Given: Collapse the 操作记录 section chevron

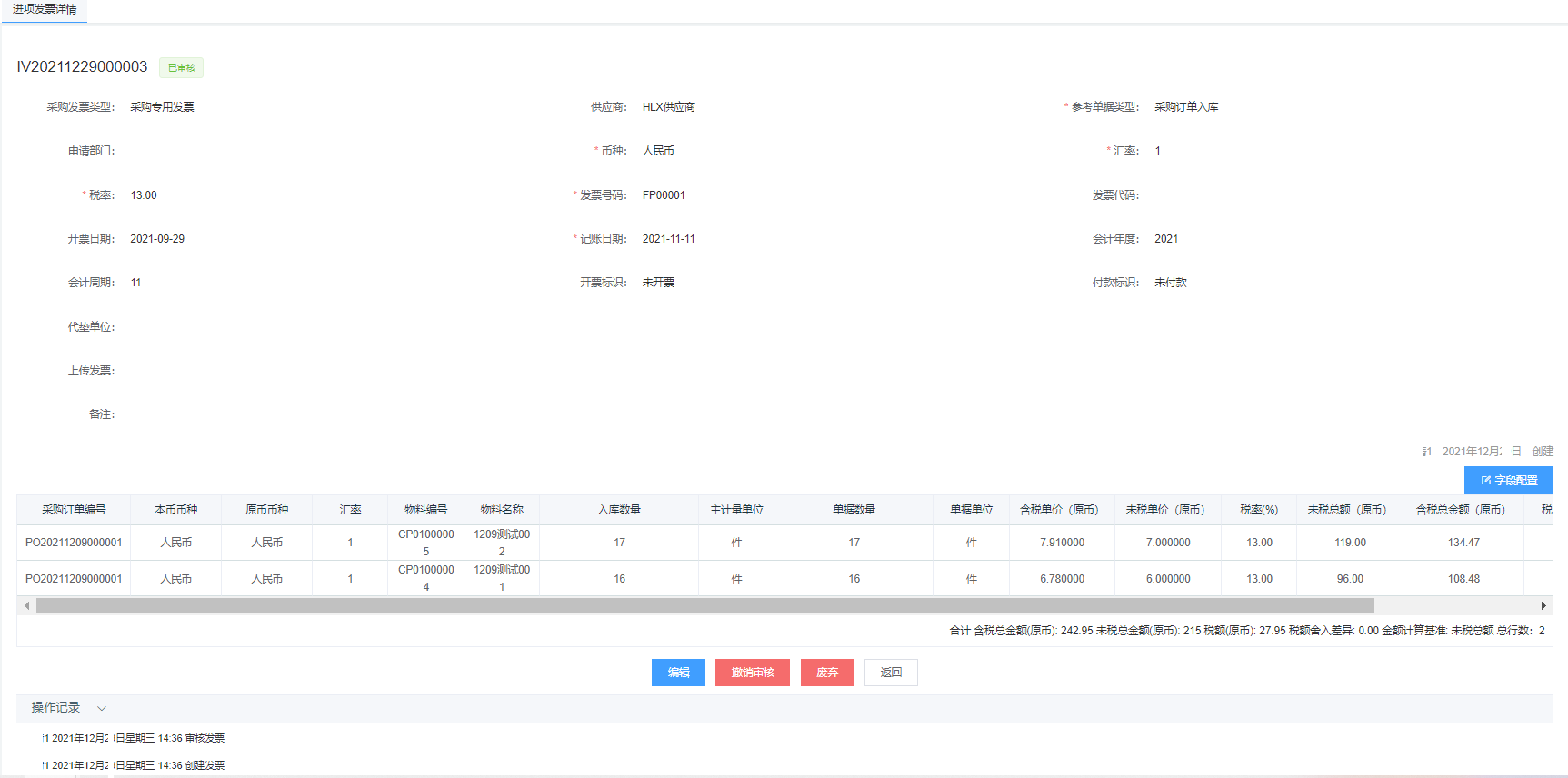Looking at the screenshot, I should click(102, 708).
